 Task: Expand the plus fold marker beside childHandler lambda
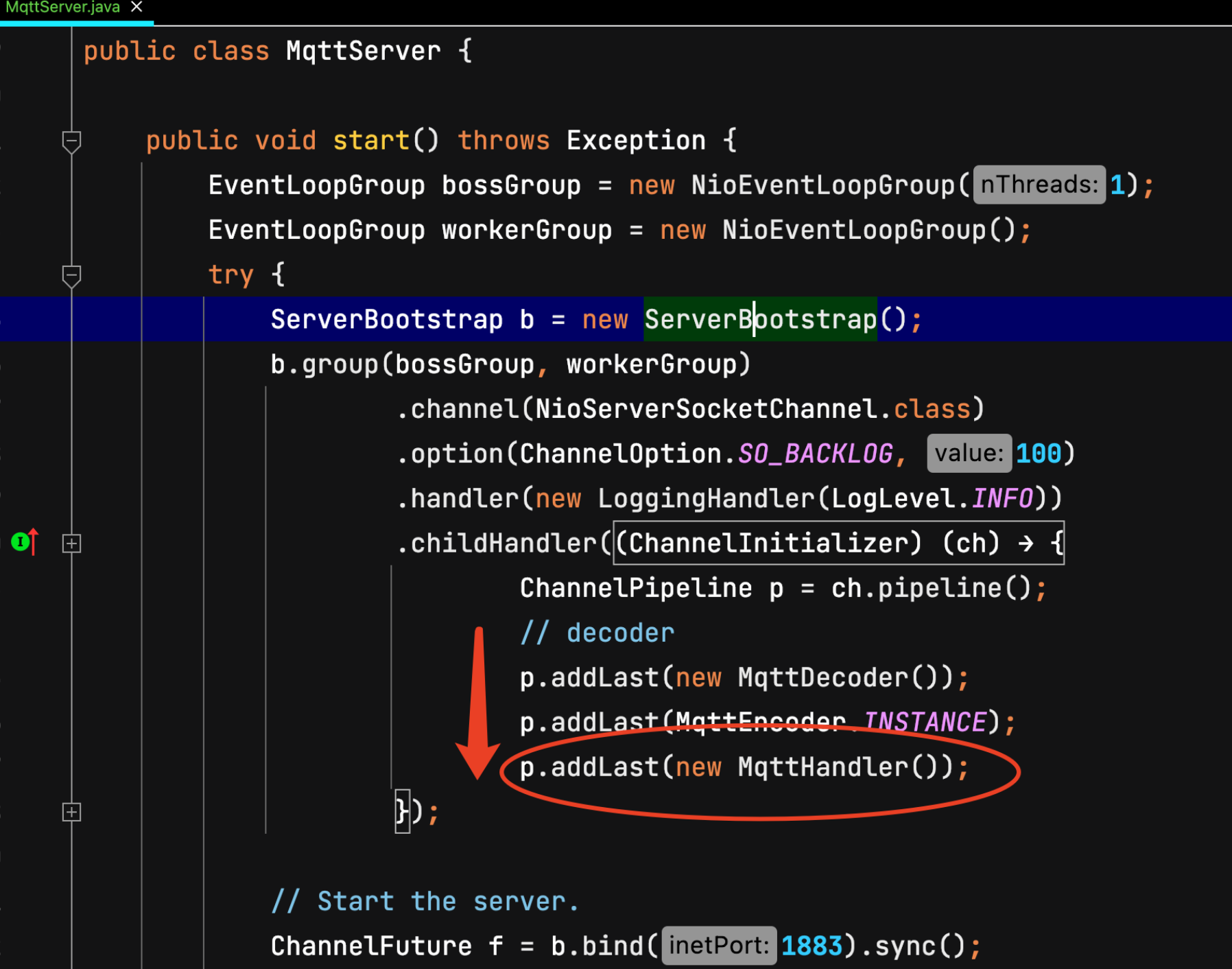point(71,544)
